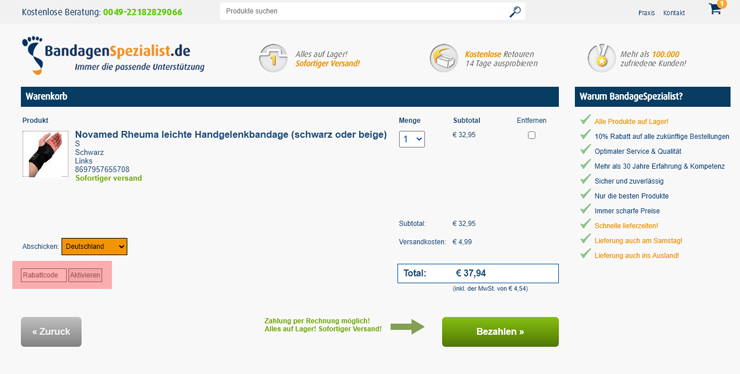Click the 'Zahlung per Rechnung möglich!' note
The width and height of the screenshot is (740, 374).
[317, 321]
